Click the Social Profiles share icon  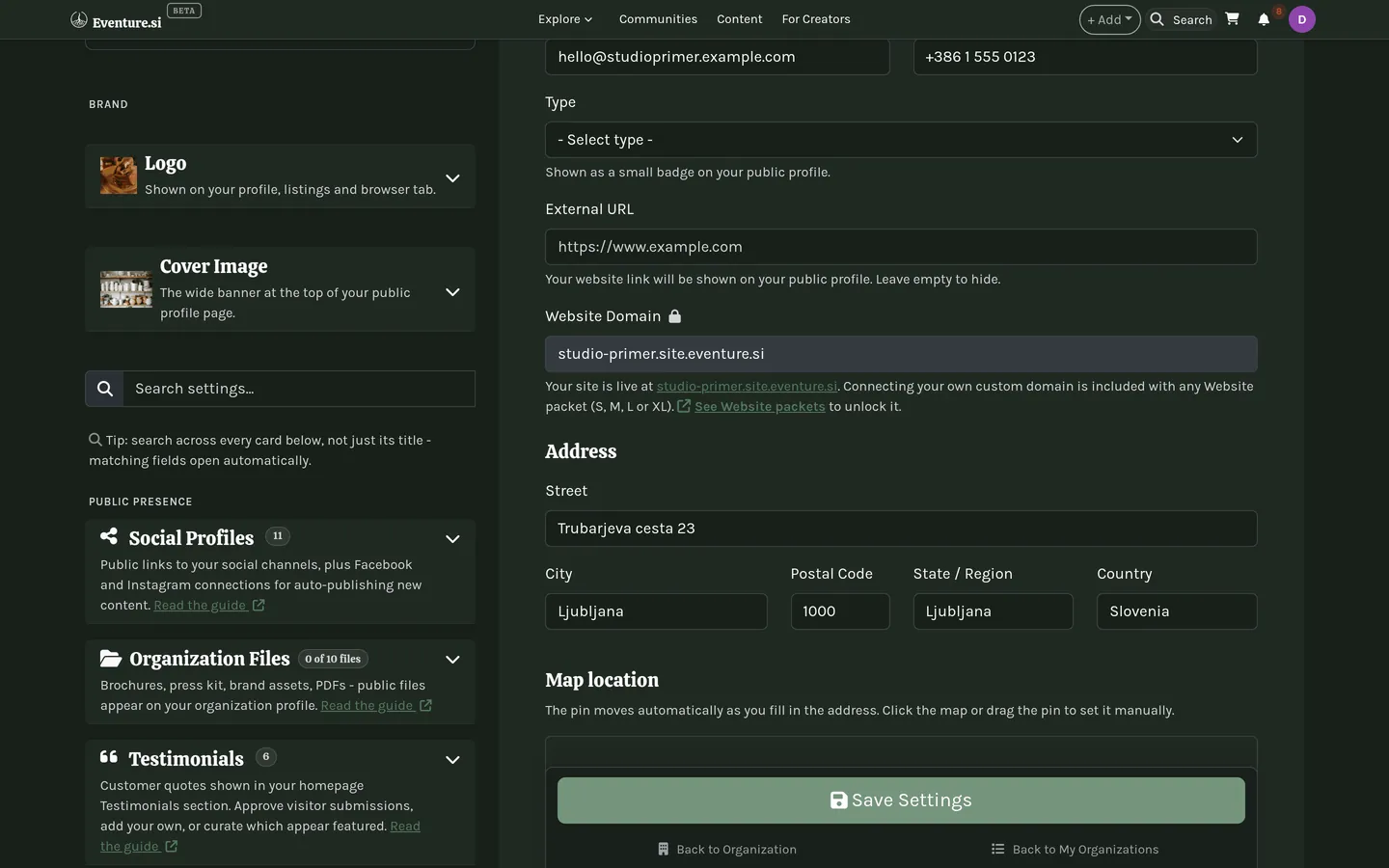tap(109, 536)
